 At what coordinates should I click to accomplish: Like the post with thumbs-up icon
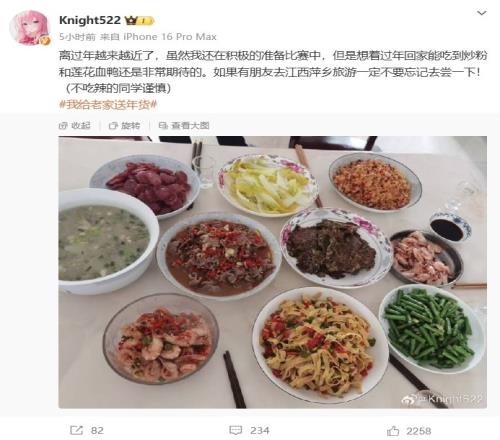point(393,431)
